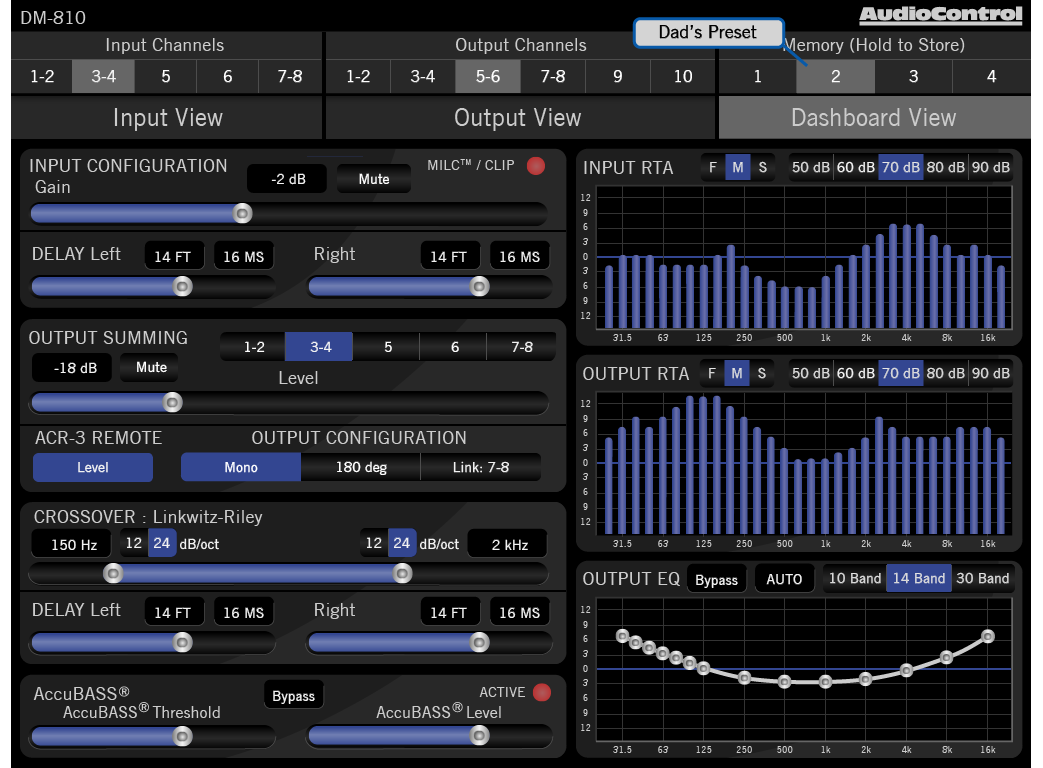The height and width of the screenshot is (768, 1043).
Task: Click the input Gain slider handle
Action: [x=242, y=213]
